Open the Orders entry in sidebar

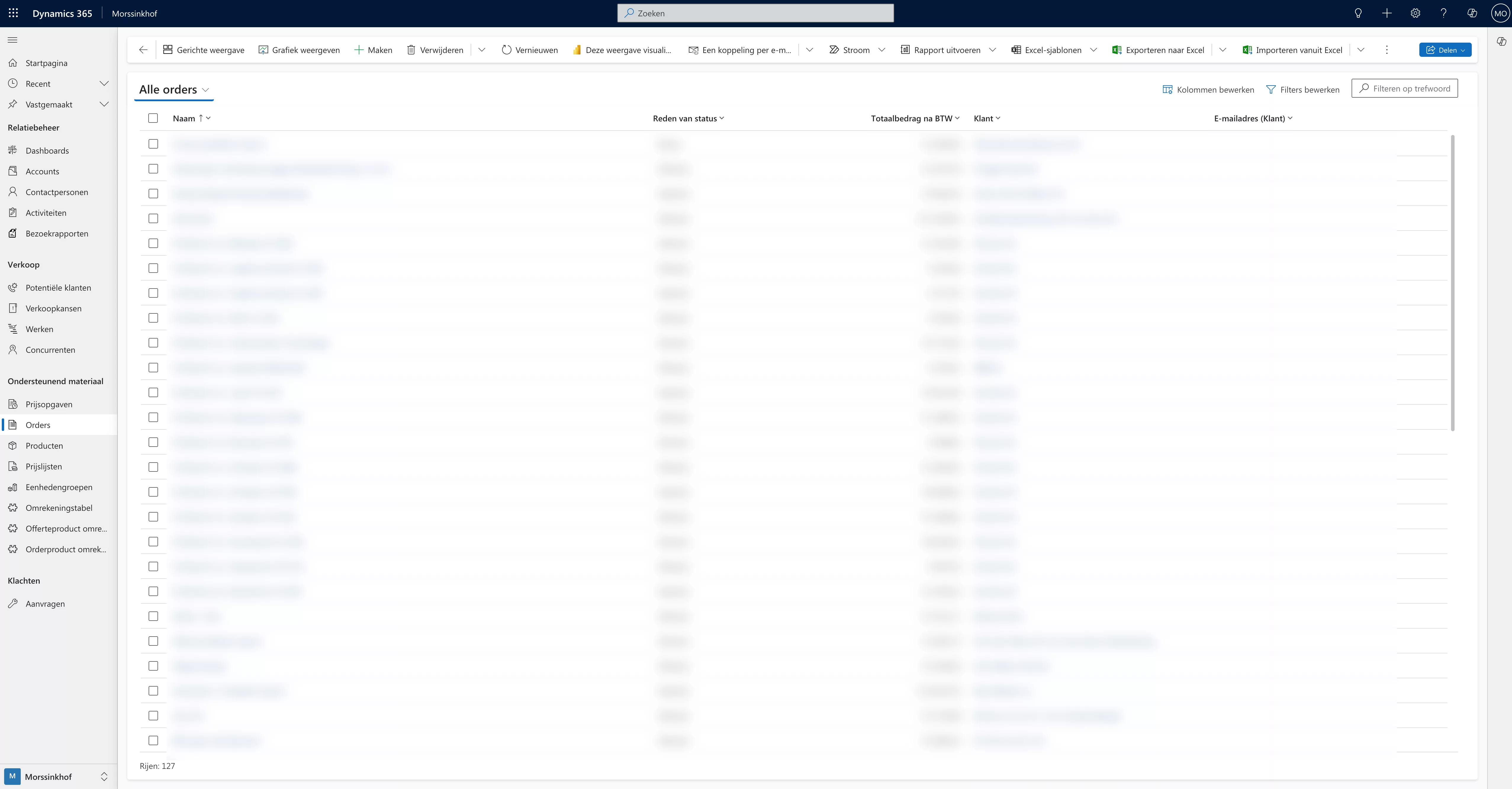click(x=38, y=424)
